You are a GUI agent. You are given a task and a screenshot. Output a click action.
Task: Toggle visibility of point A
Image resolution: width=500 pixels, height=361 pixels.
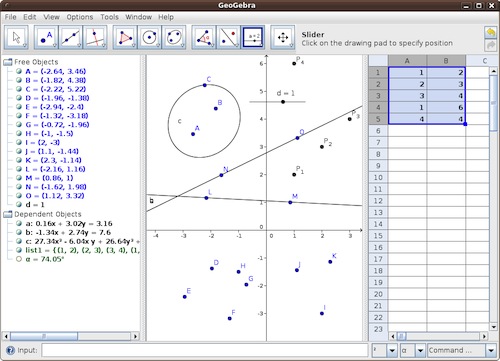pos(19,71)
